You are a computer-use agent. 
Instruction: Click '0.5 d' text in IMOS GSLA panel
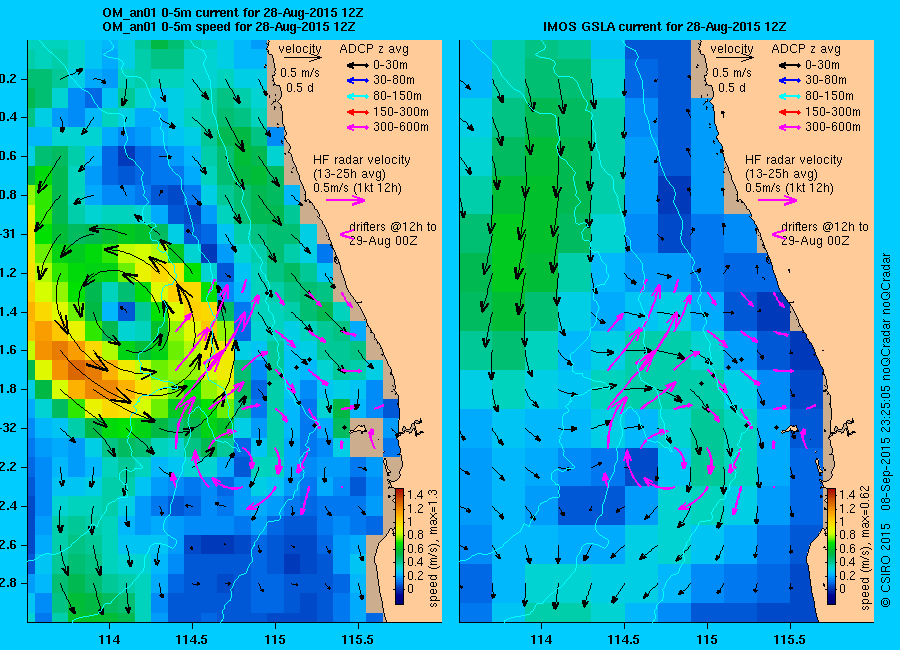click(x=732, y=88)
